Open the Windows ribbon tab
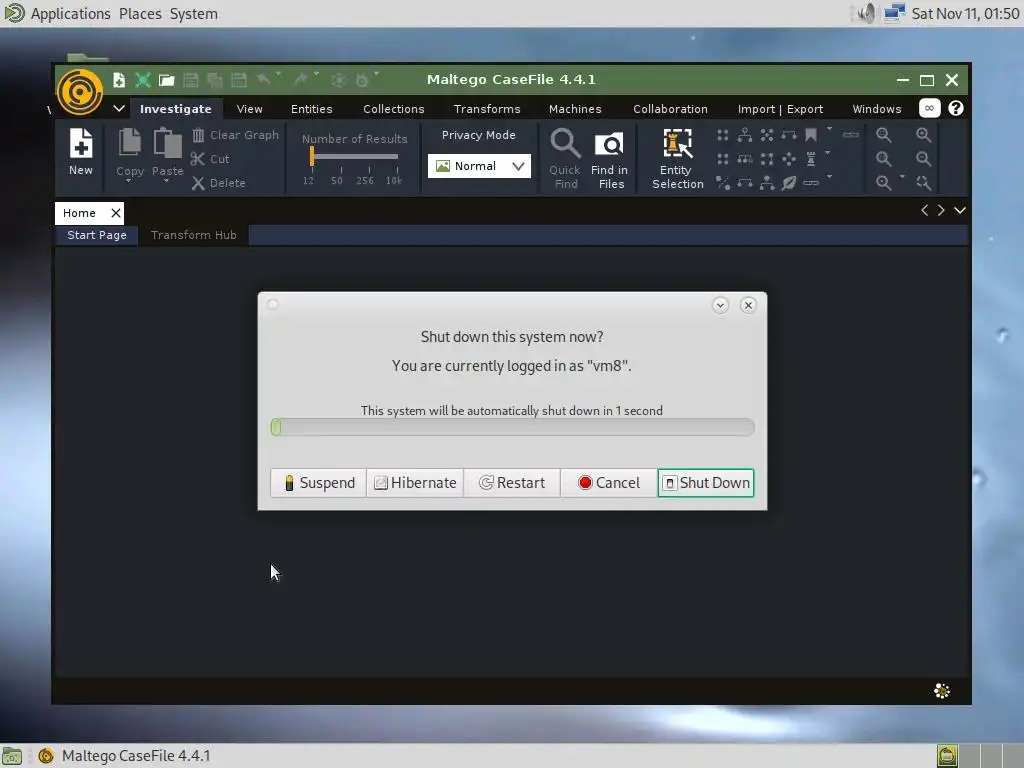1024x768 pixels. (877, 109)
